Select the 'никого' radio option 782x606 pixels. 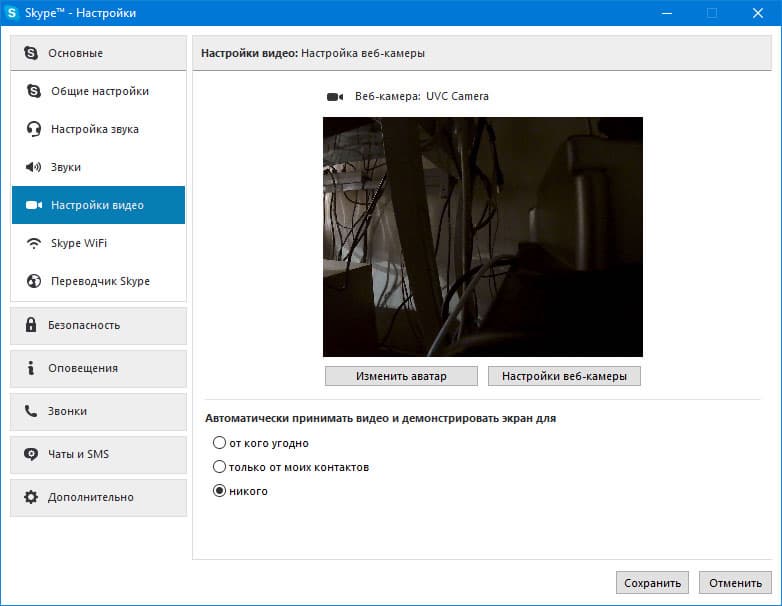[219, 491]
